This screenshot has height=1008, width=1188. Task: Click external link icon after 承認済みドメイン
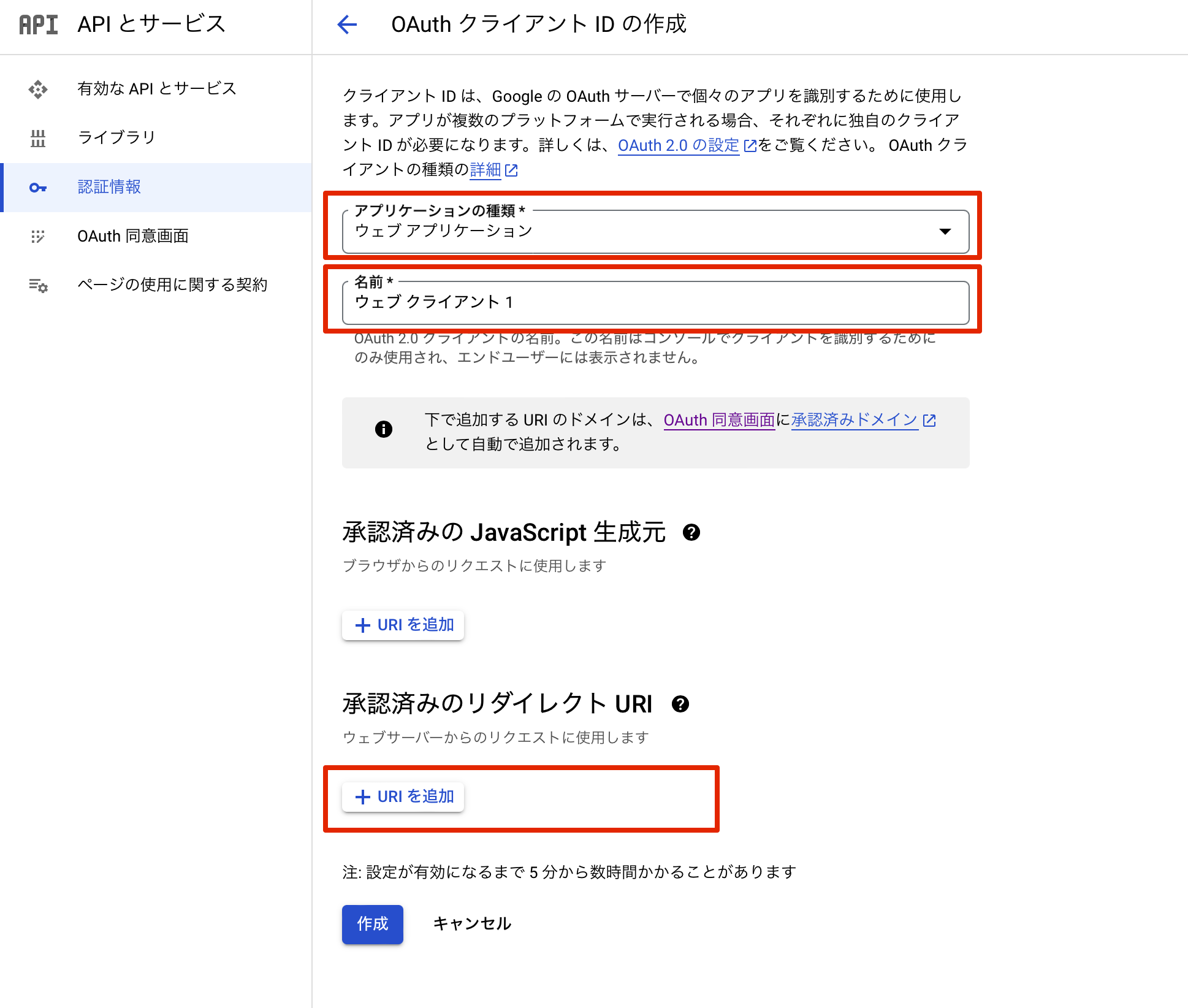[x=929, y=421]
